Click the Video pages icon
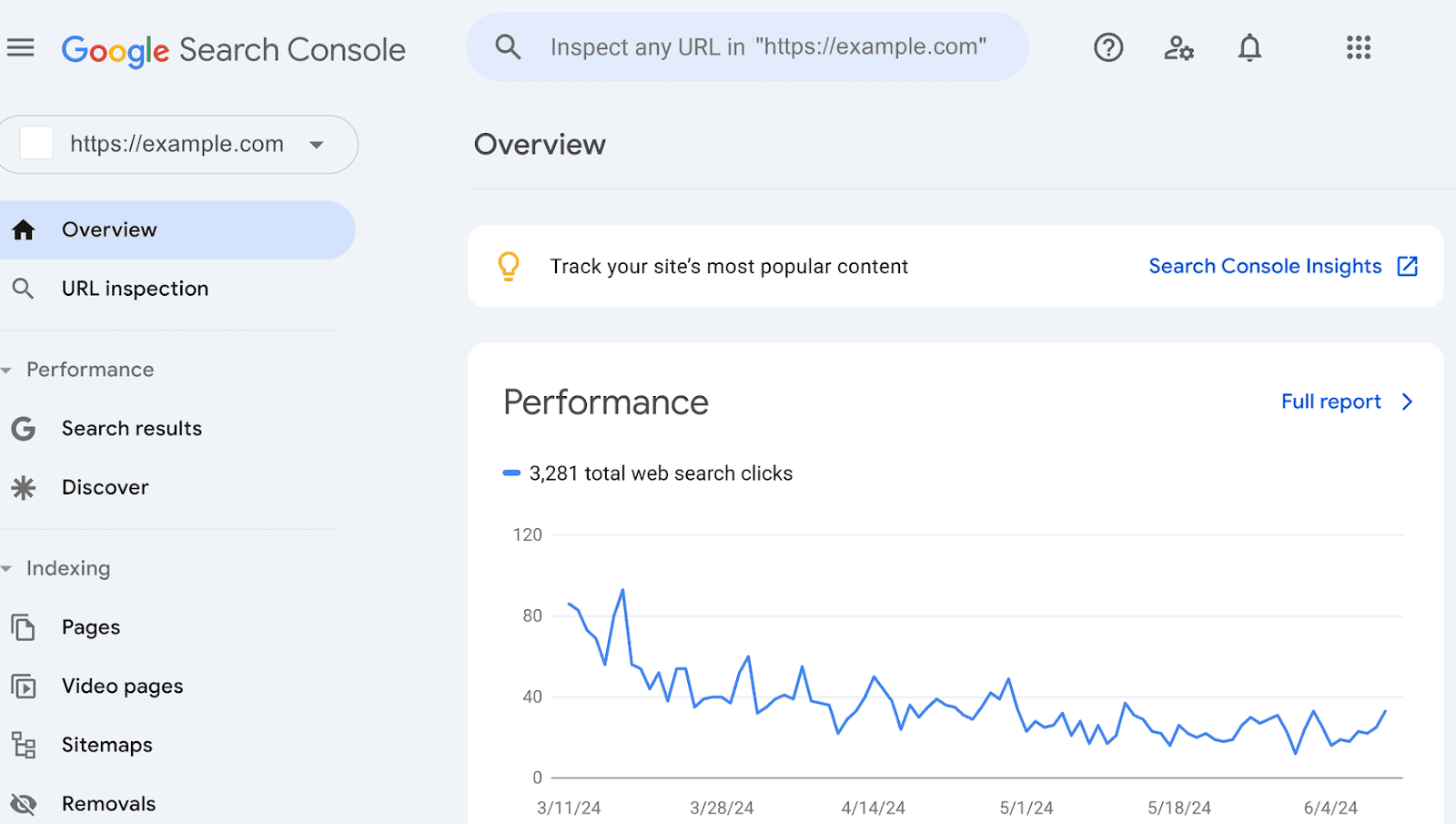The width and height of the screenshot is (1456, 824). point(23,687)
